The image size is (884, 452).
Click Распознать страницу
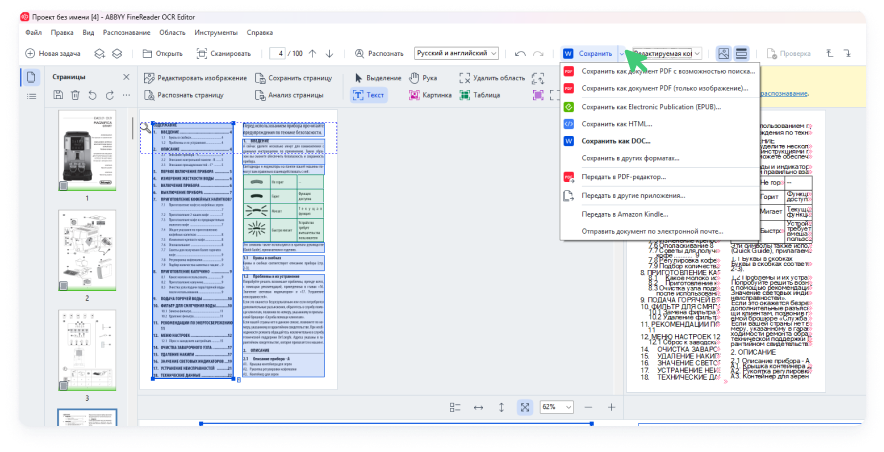[x=184, y=95]
